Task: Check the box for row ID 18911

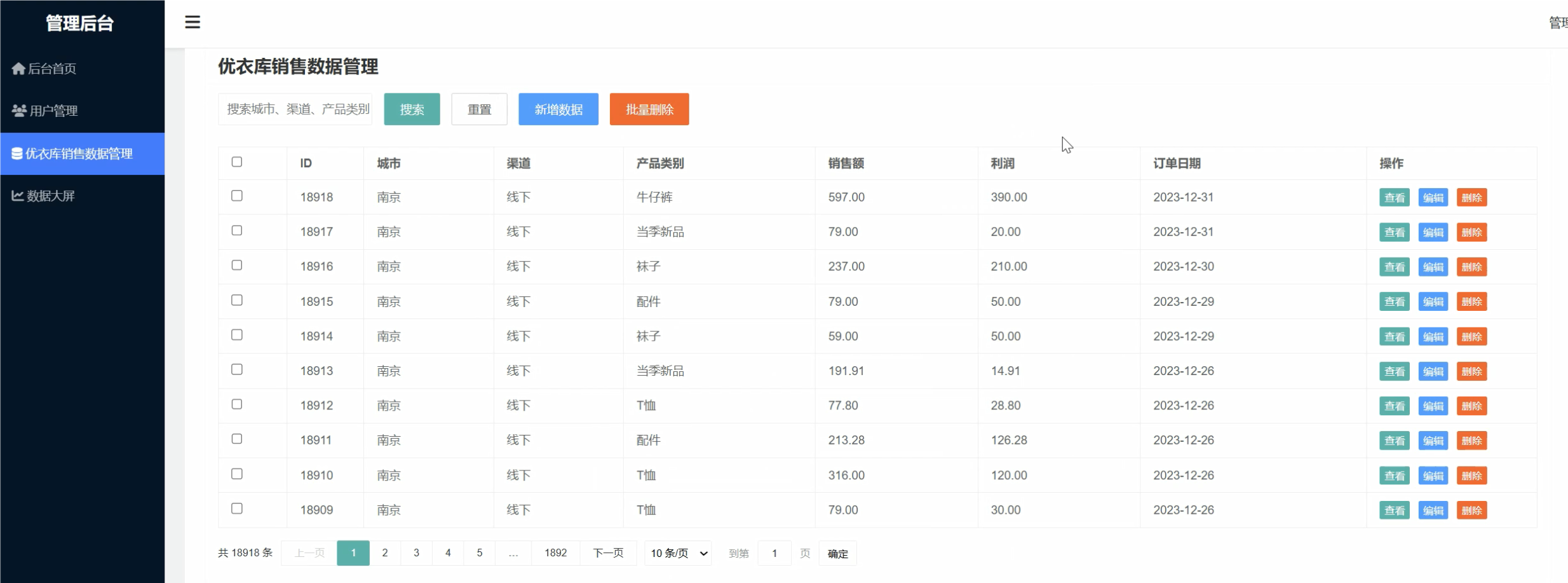Action: [237, 439]
